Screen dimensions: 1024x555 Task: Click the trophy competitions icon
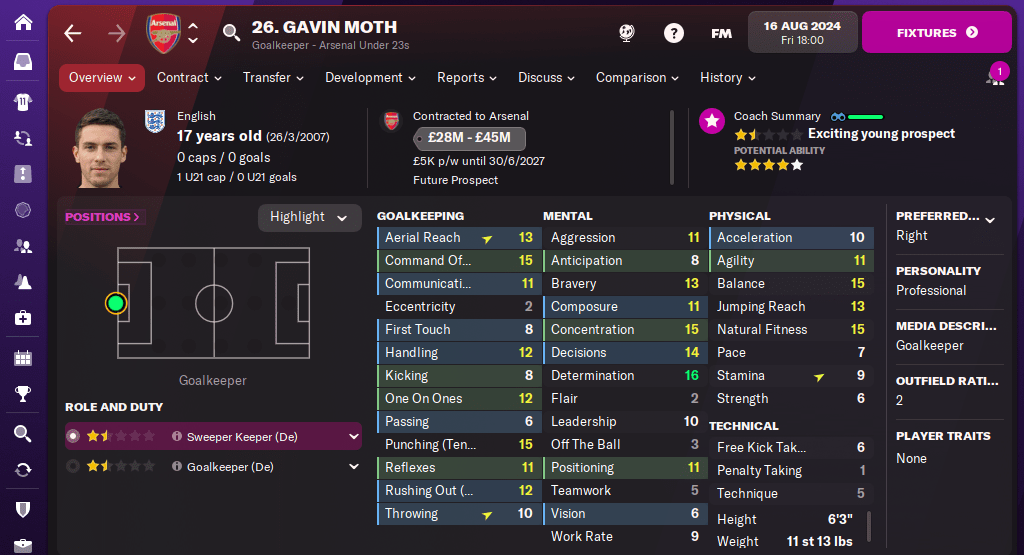(x=23, y=393)
